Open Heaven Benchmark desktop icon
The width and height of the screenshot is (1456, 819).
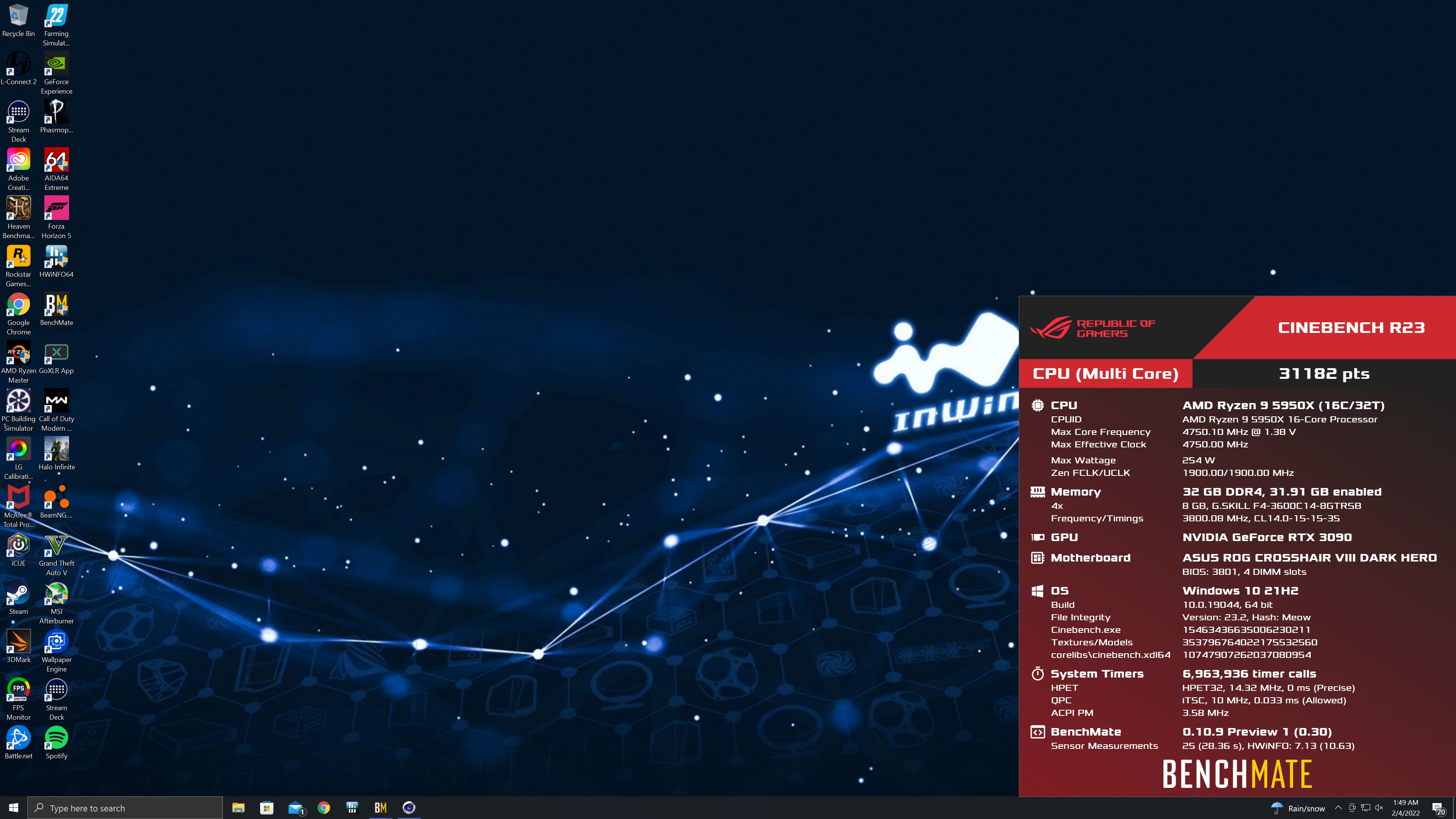pyautogui.click(x=19, y=218)
